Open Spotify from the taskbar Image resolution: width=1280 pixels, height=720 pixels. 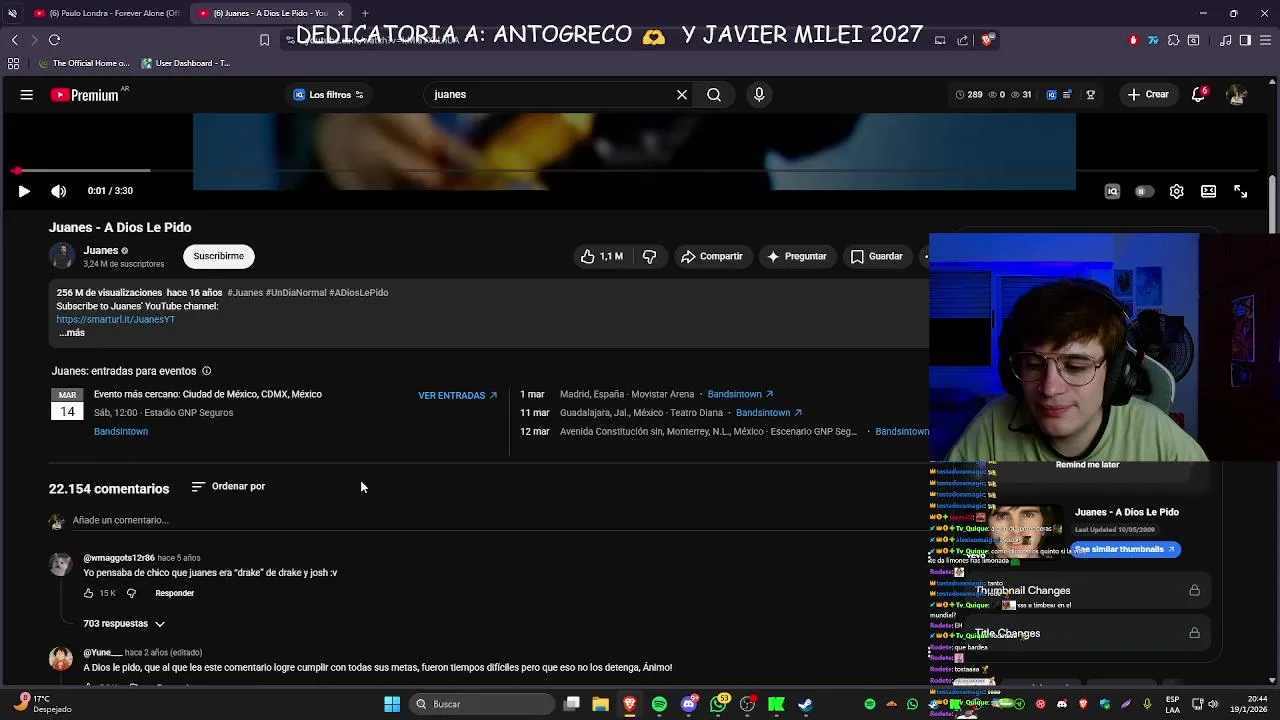click(659, 704)
